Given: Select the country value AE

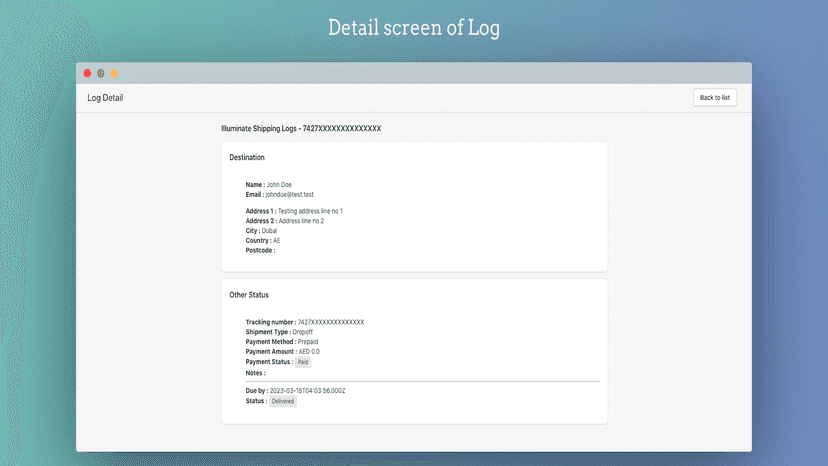Looking at the screenshot, I should tap(277, 240).
